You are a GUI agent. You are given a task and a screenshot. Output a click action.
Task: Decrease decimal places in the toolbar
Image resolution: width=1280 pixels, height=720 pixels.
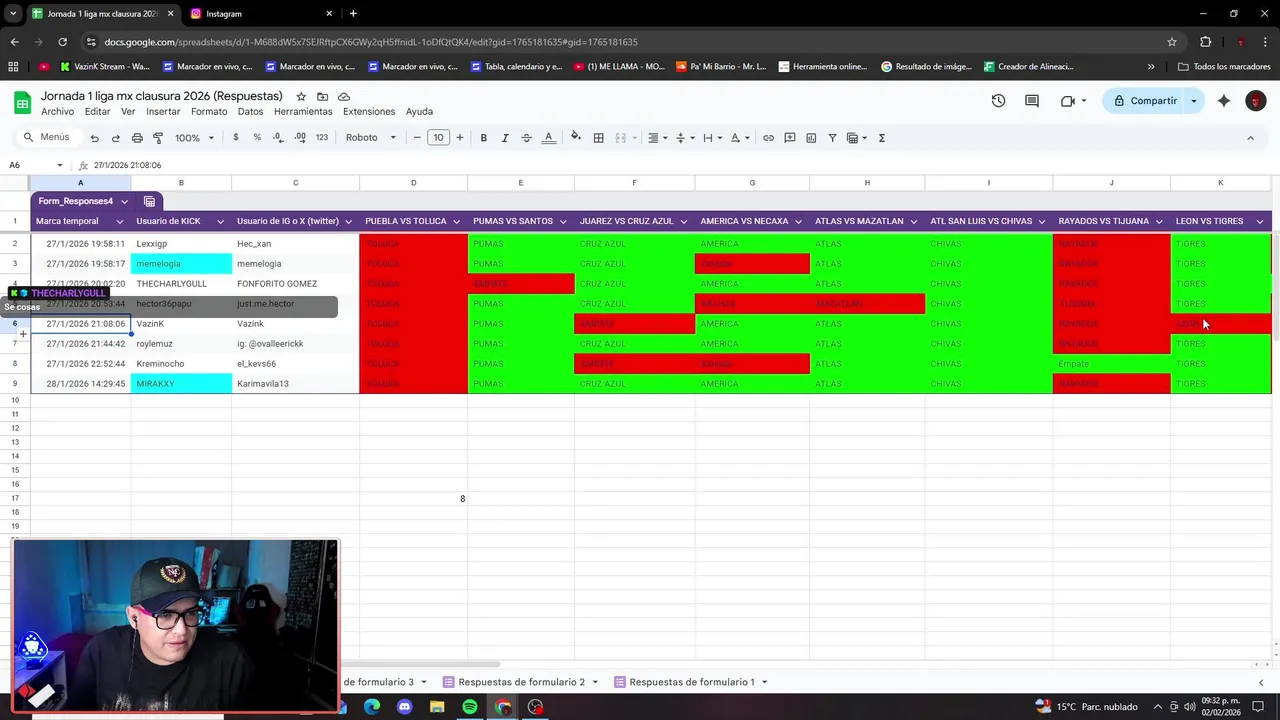[x=278, y=138]
